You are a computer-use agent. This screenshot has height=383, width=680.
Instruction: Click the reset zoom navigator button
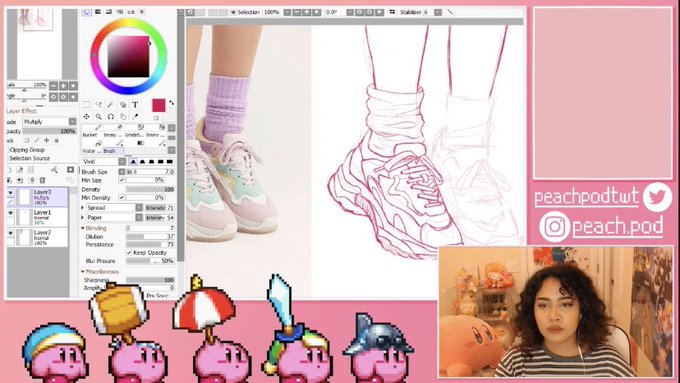(x=73, y=85)
